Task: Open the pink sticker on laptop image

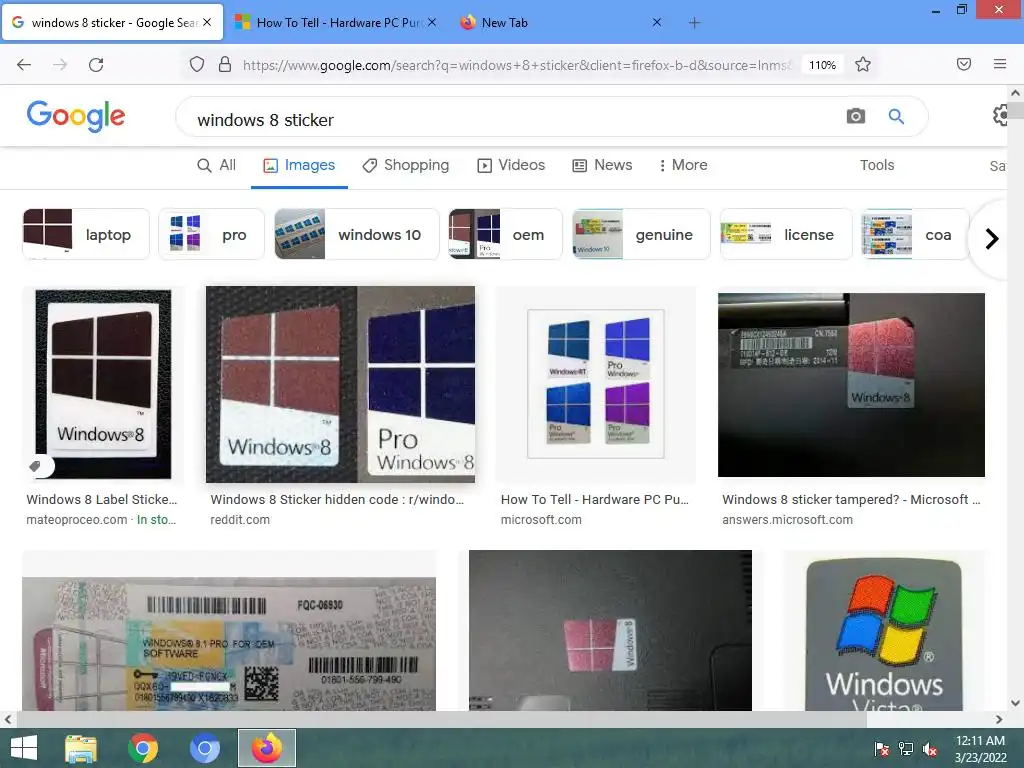Action: (x=610, y=630)
